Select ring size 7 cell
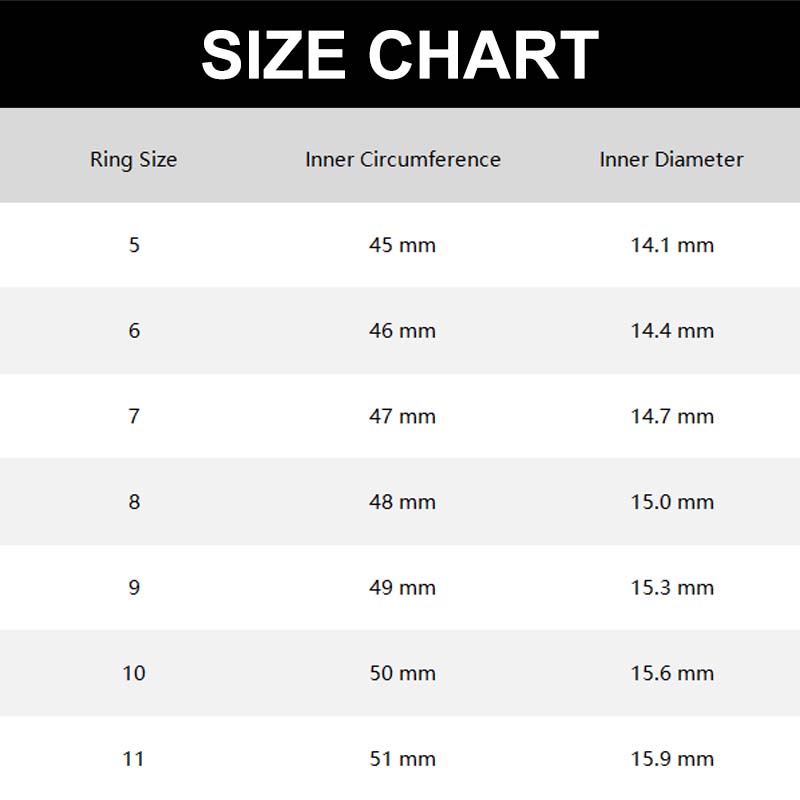 [x=134, y=416]
